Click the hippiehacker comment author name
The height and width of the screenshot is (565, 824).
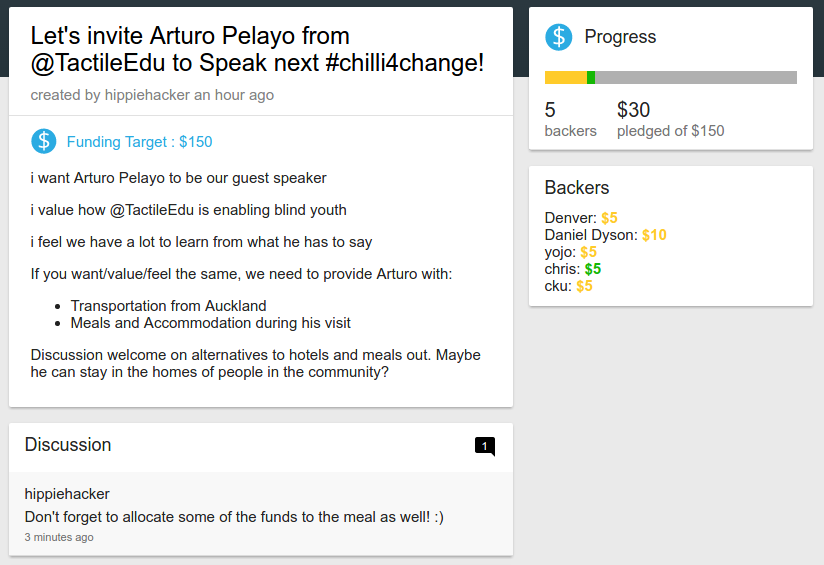pyautogui.click(x=67, y=494)
